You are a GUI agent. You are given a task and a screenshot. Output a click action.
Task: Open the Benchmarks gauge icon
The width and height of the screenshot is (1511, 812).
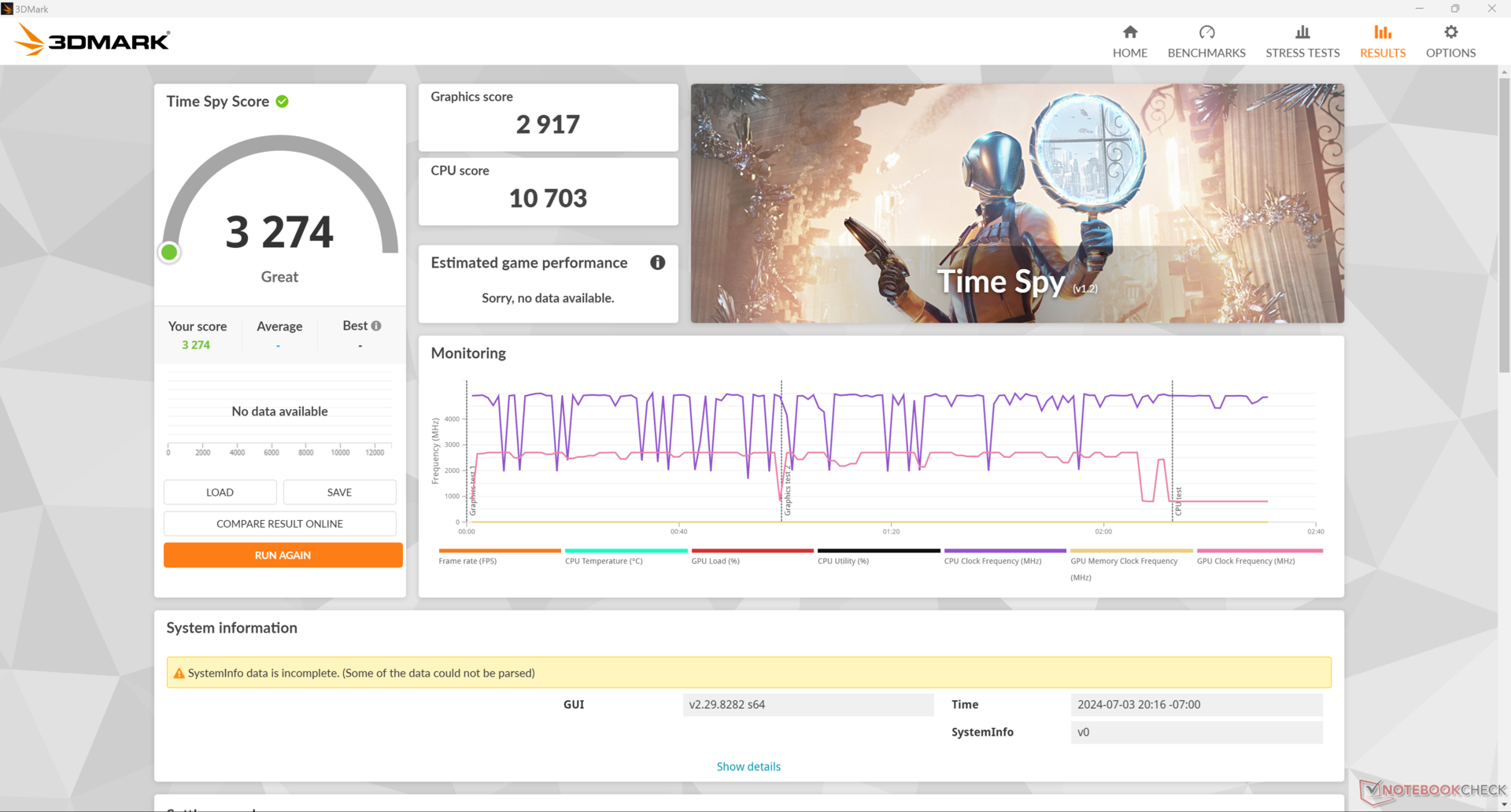click(1206, 32)
